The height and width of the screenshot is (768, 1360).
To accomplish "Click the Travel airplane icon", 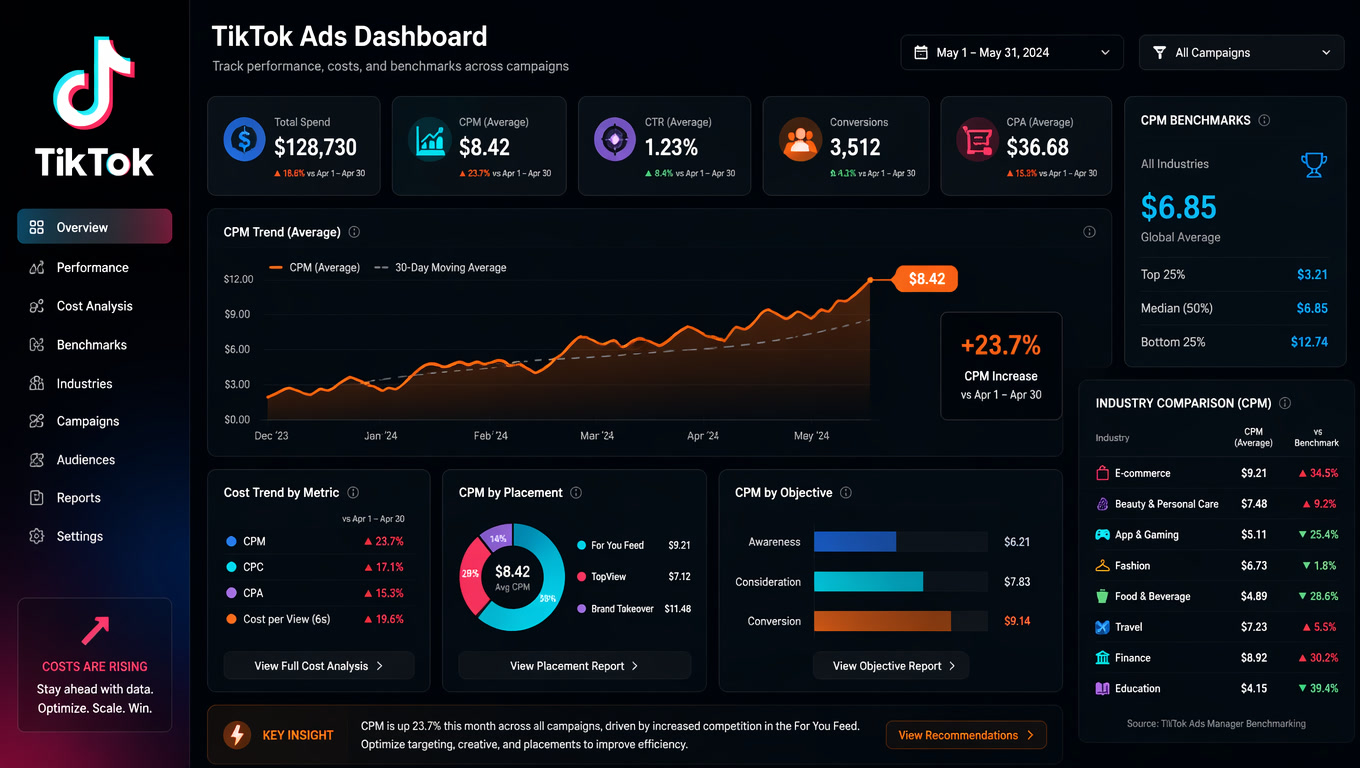I will (1102, 627).
